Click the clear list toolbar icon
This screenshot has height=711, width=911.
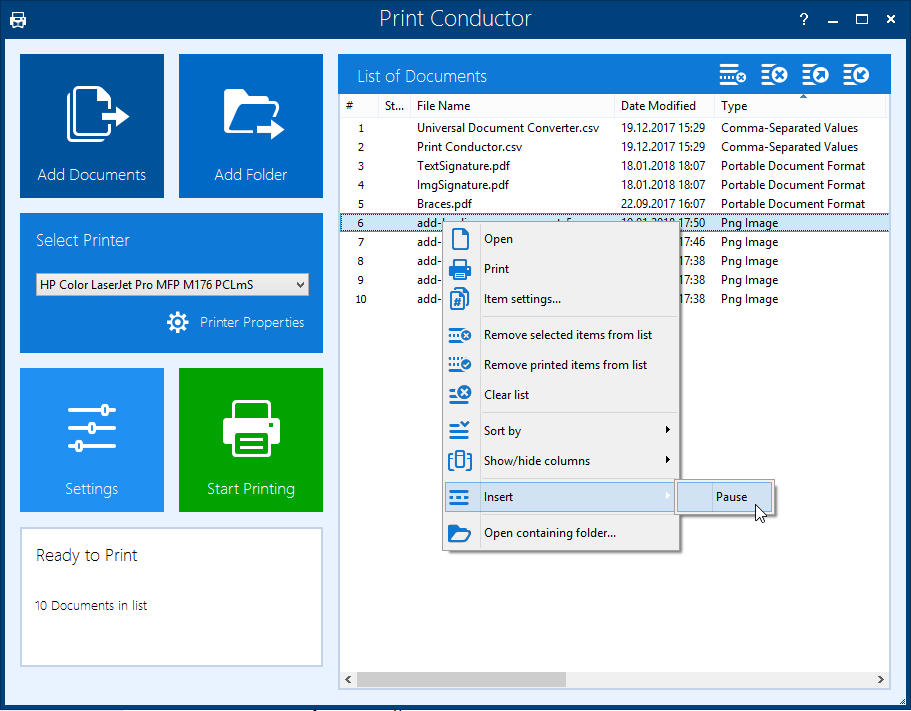click(x=774, y=75)
